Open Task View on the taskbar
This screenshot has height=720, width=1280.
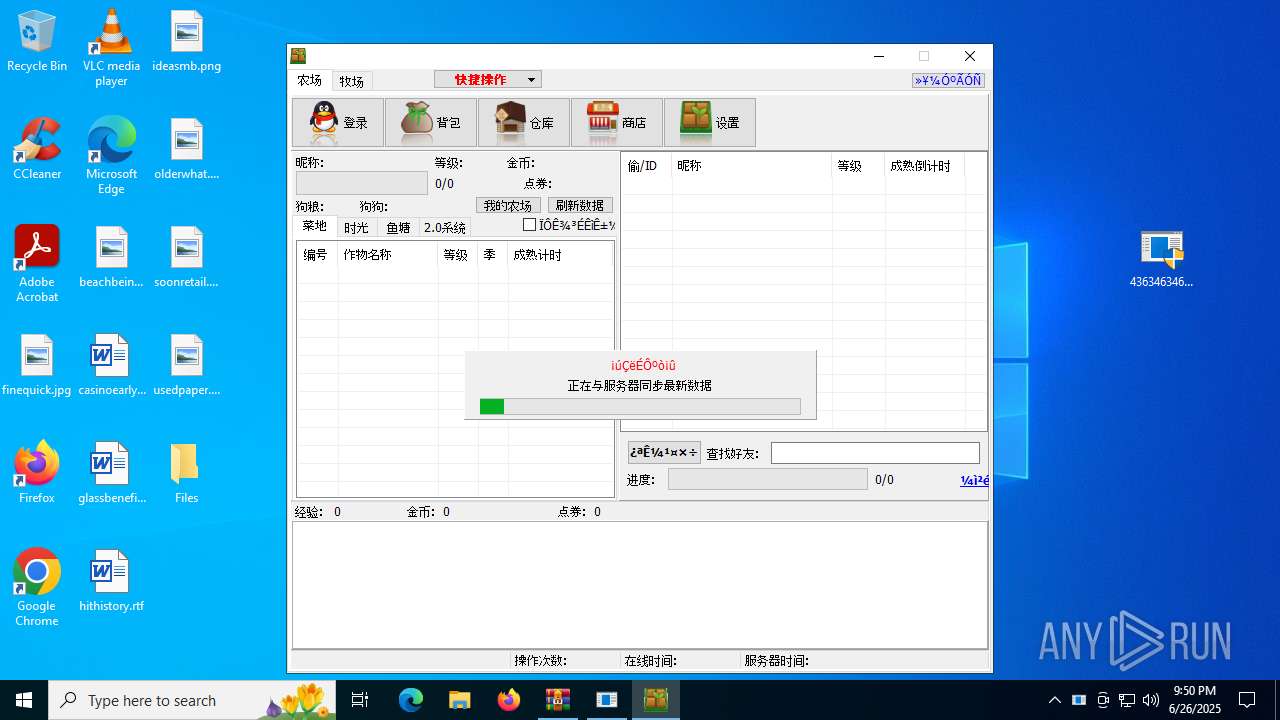360,700
